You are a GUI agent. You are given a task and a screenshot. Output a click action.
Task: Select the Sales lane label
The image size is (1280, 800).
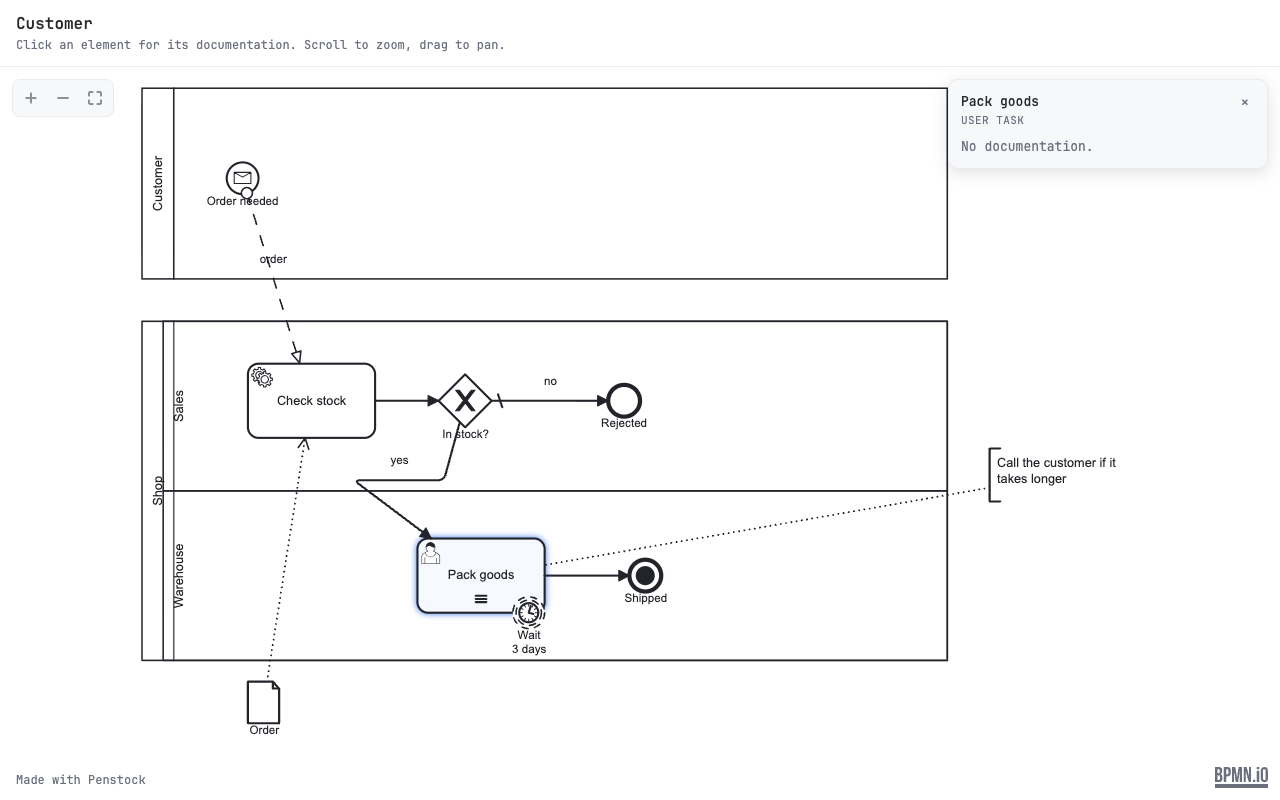(x=179, y=406)
